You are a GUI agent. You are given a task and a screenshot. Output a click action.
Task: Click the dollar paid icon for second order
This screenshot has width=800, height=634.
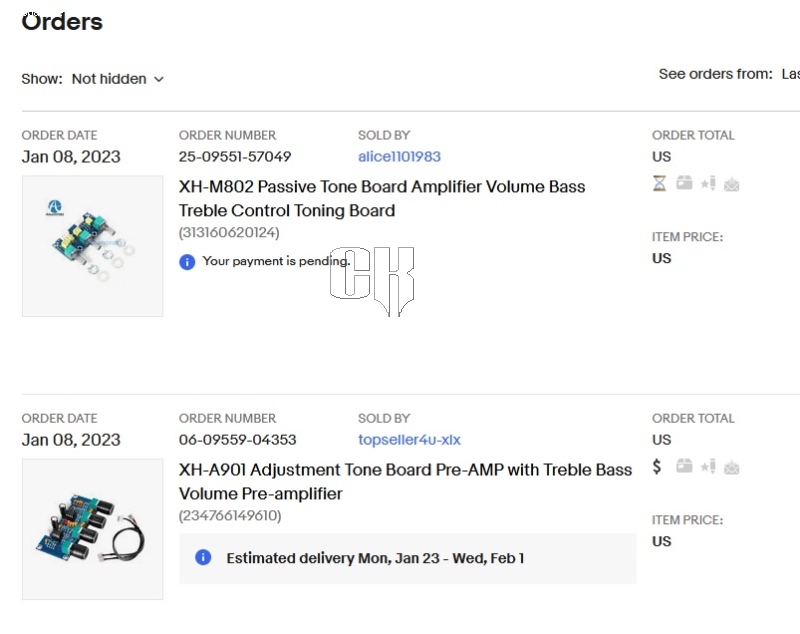[x=657, y=466]
